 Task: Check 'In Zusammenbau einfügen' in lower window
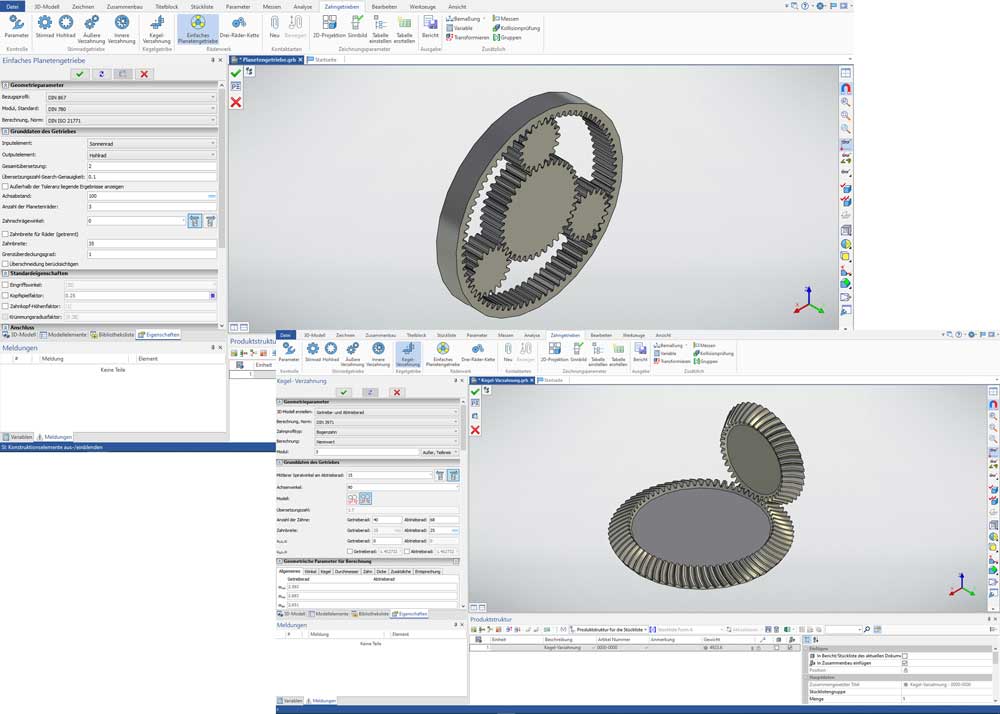(905, 663)
